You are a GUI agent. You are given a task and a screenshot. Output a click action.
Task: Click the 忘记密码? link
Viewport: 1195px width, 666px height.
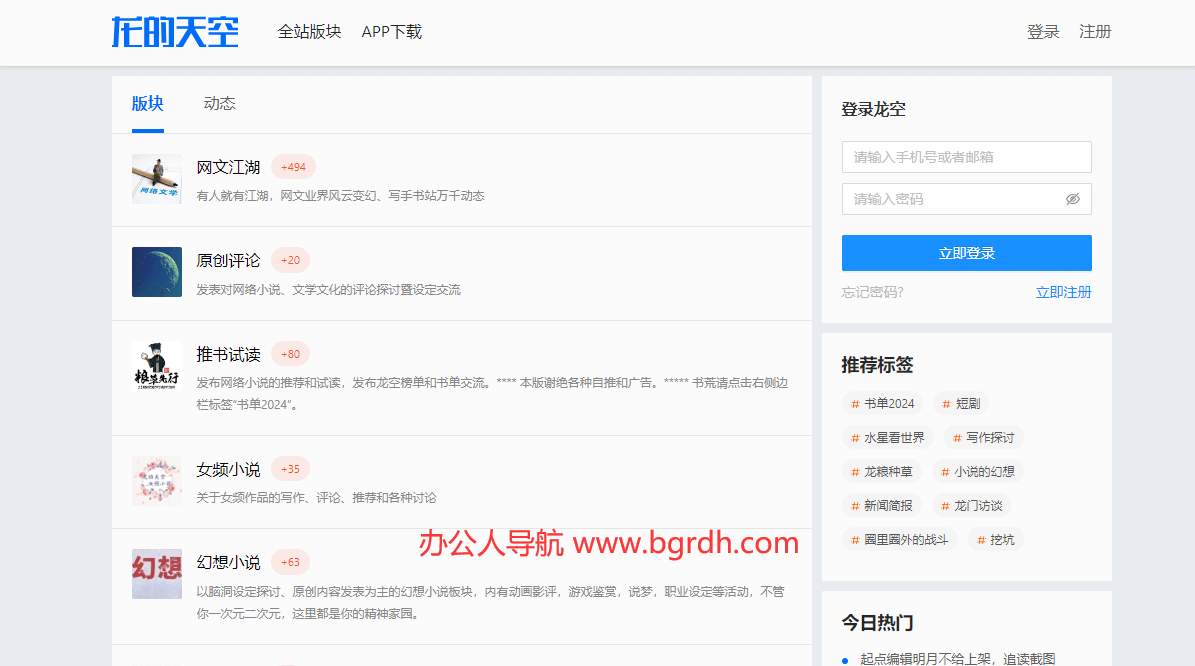click(872, 292)
